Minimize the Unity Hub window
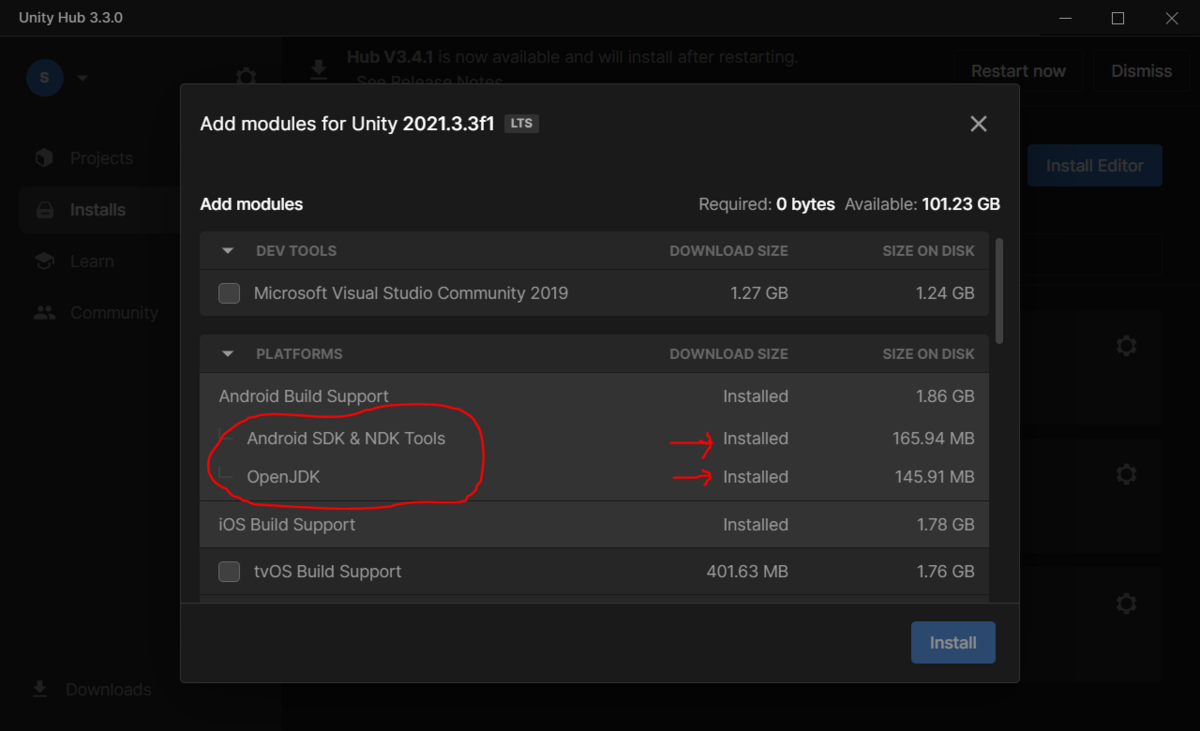Viewport: 1200px width, 731px height. [1064, 18]
